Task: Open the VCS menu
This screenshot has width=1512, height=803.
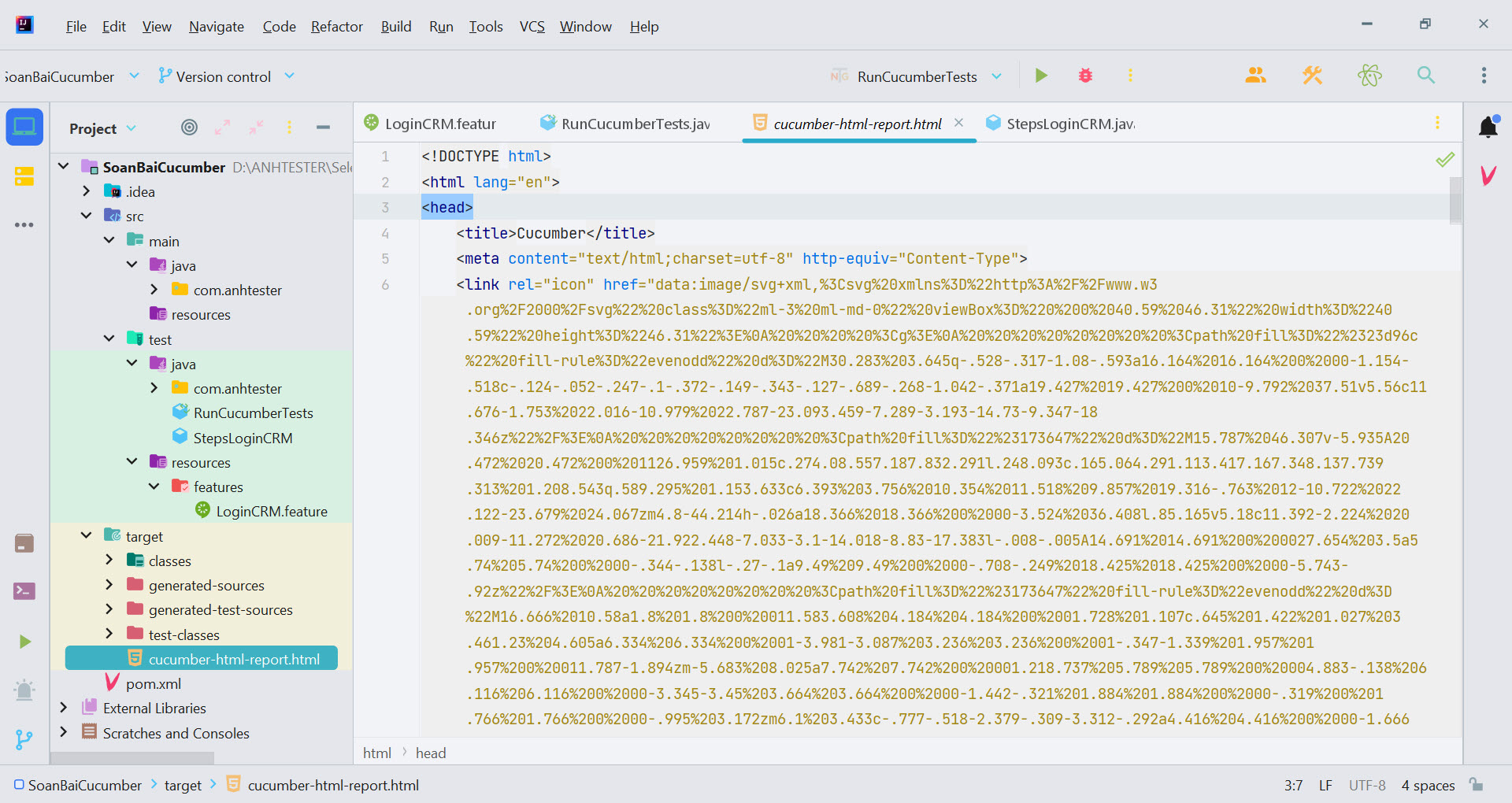Action: [x=532, y=27]
